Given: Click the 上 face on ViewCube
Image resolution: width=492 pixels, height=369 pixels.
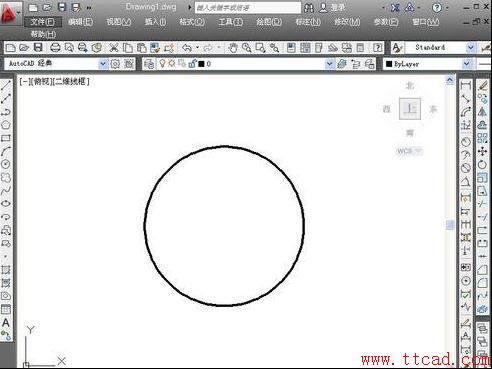Looking at the screenshot, I should (x=410, y=109).
